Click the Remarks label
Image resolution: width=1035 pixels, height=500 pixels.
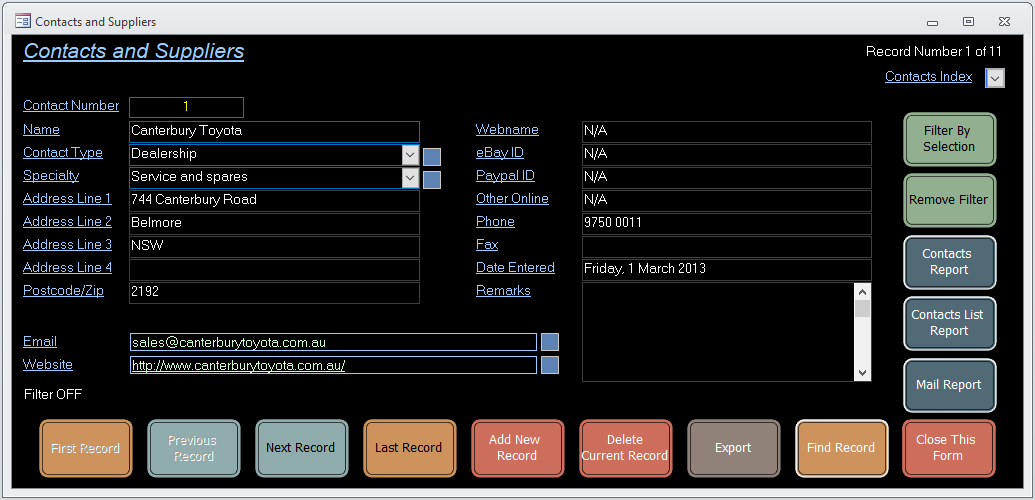[503, 291]
